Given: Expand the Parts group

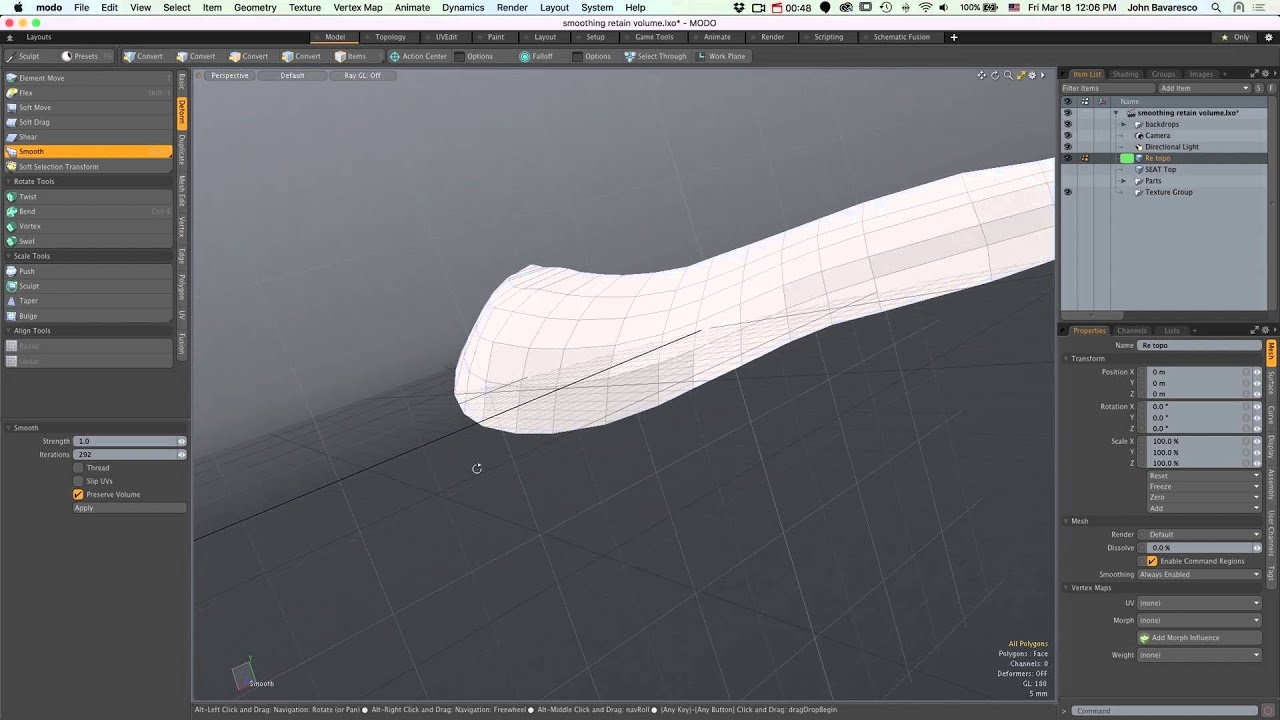Looking at the screenshot, I should pyautogui.click(x=1124, y=181).
